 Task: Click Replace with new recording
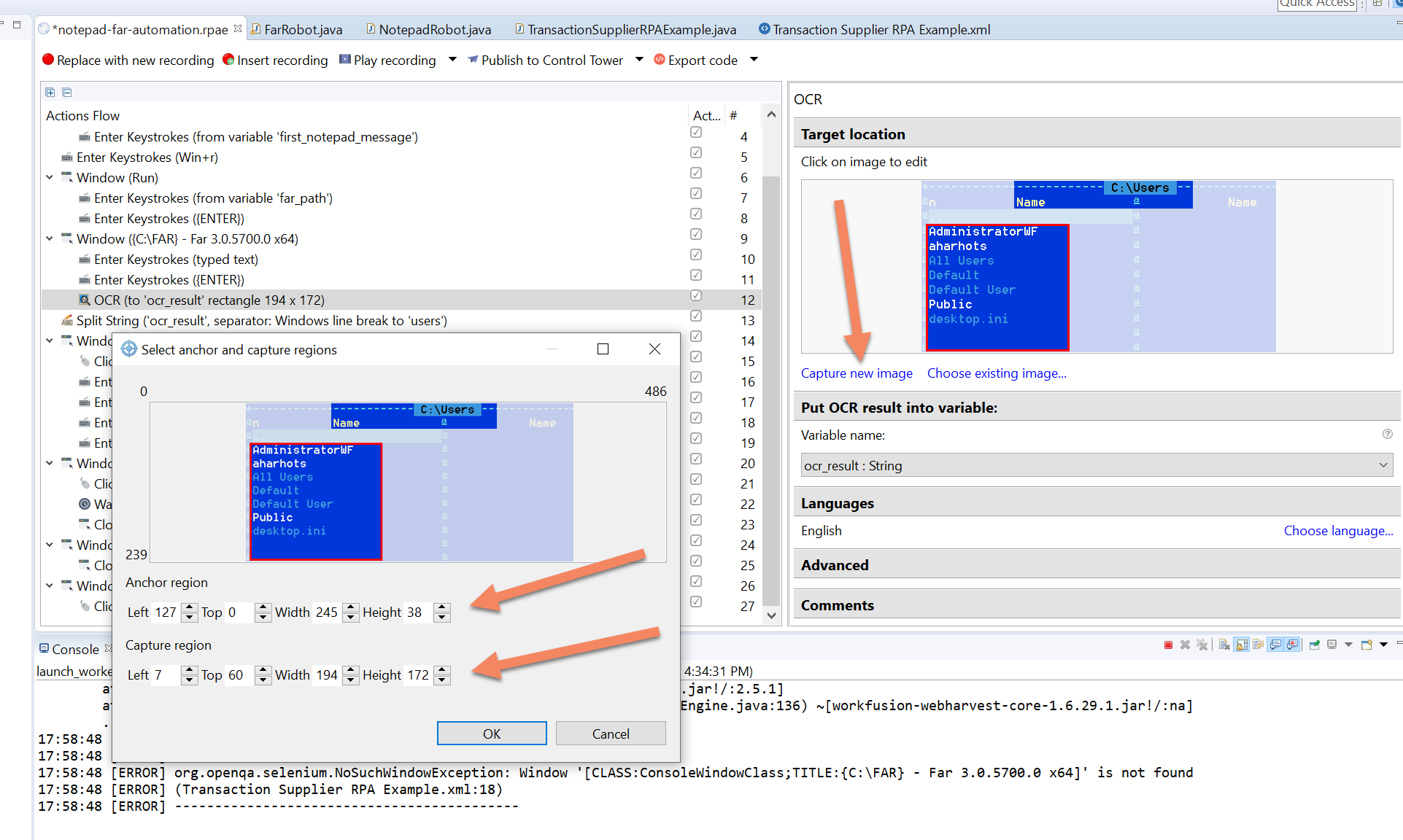click(128, 61)
